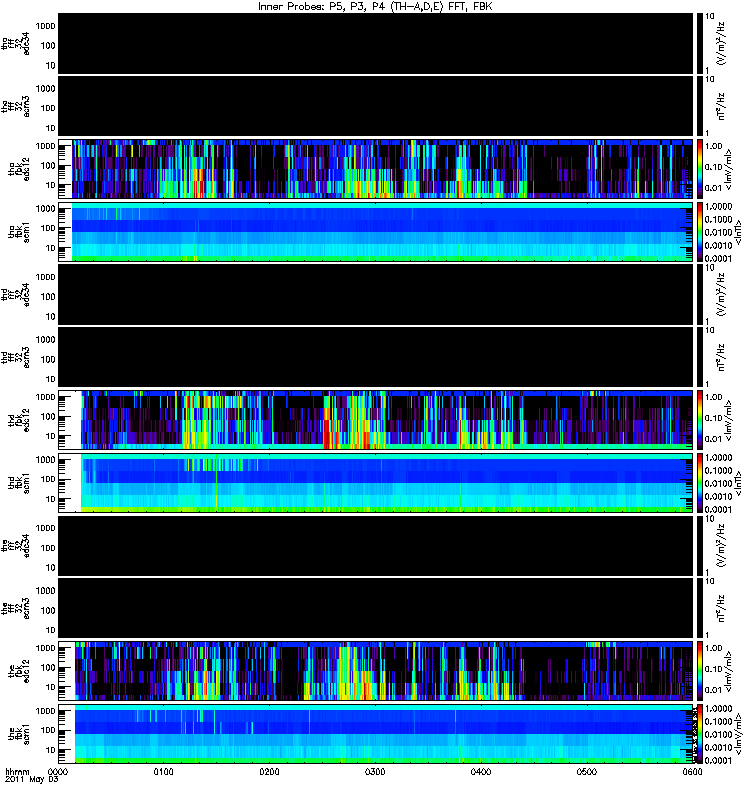Click the '100' frequency tick of thd fbk edc12
Image resolution: width=750 pixels, height=800 pixels.
click(x=48, y=417)
